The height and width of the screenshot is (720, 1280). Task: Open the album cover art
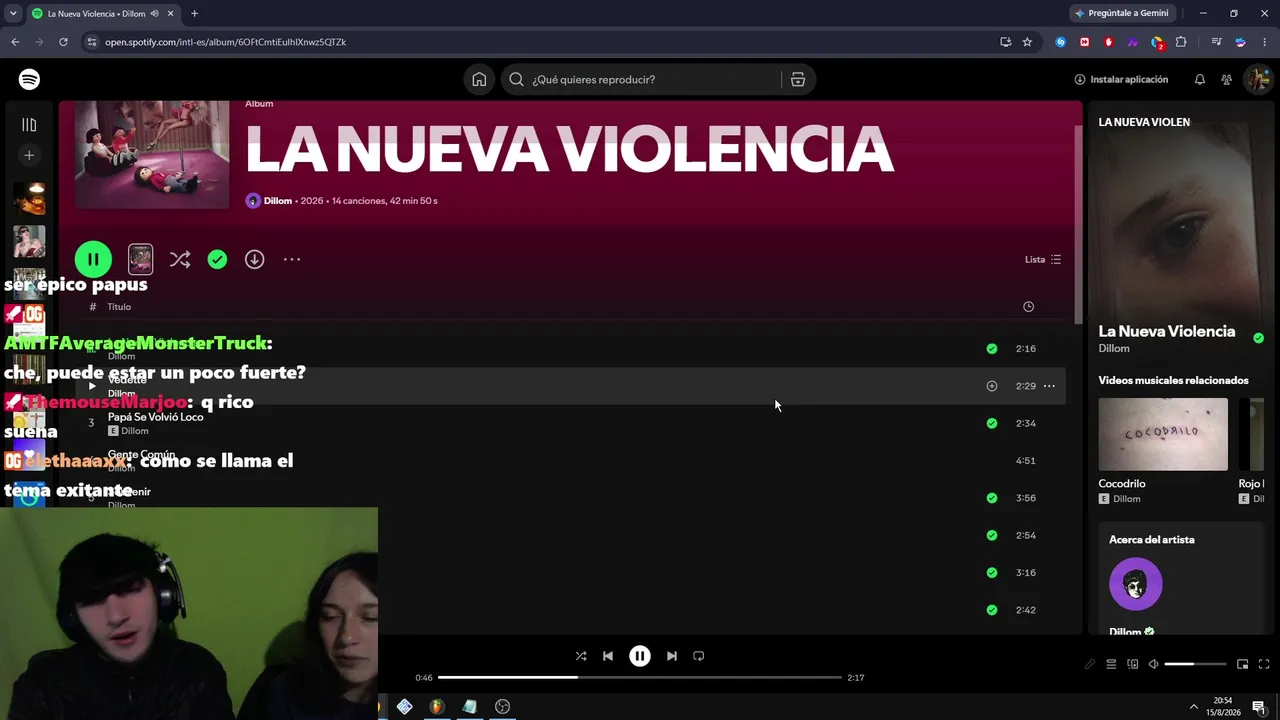tap(152, 154)
